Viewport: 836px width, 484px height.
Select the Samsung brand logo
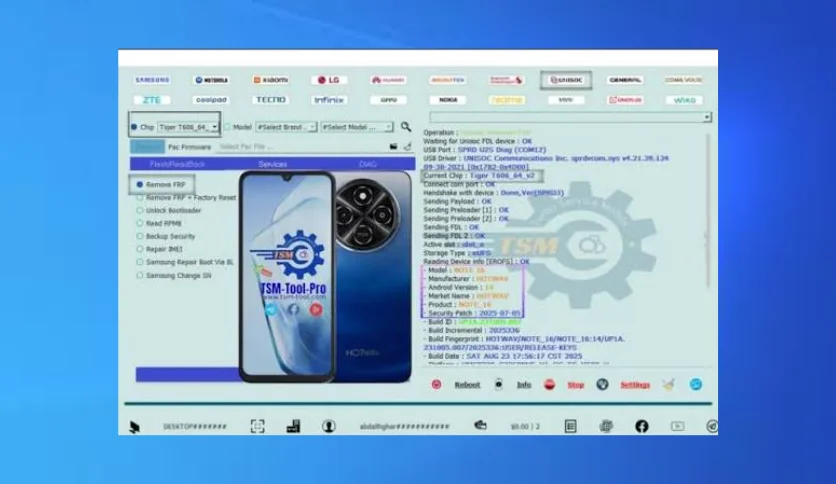(152, 80)
